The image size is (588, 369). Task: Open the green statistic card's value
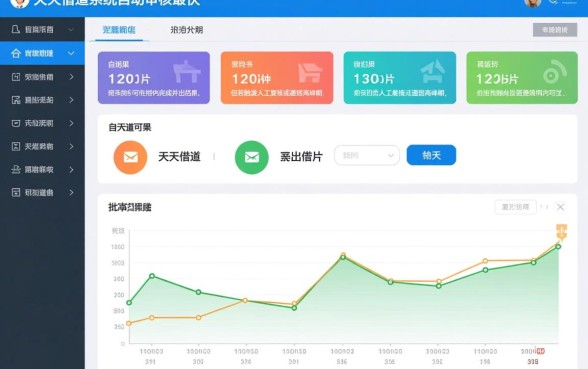(497, 79)
